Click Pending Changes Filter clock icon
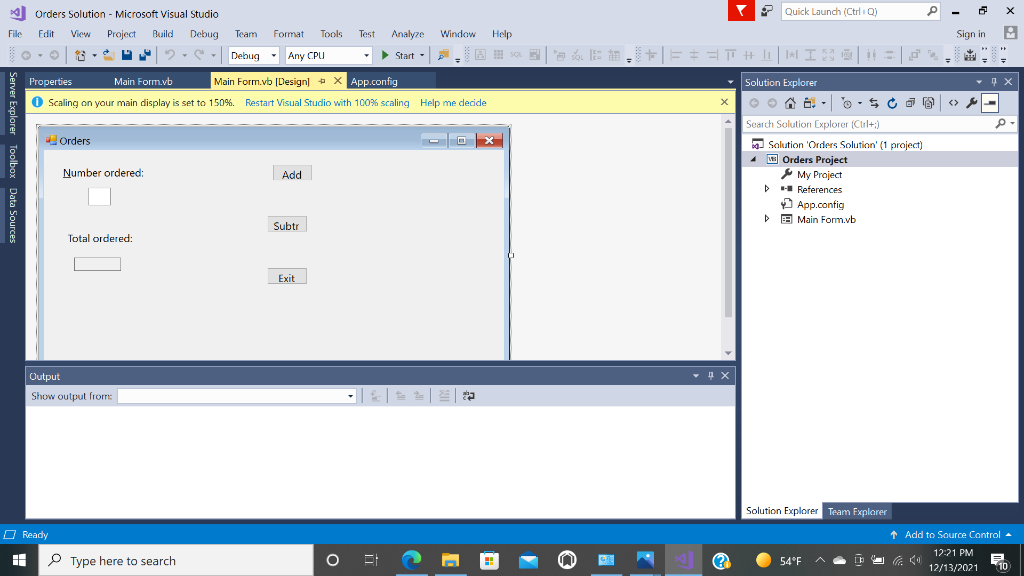The width and height of the screenshot is (1024, 576). [847, 103]
